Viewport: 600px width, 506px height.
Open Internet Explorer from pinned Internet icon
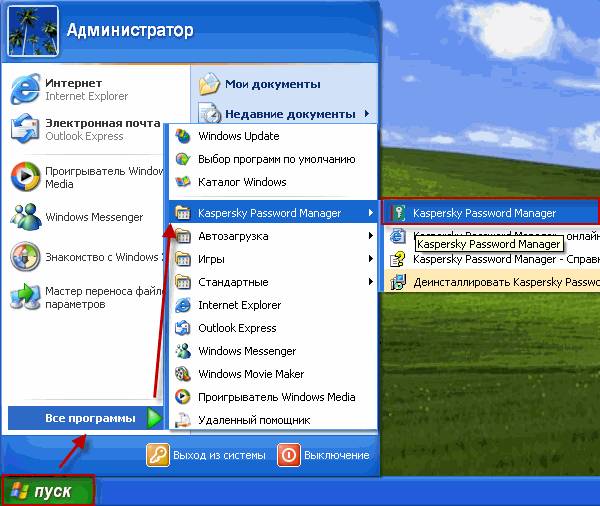pos(25,89)
